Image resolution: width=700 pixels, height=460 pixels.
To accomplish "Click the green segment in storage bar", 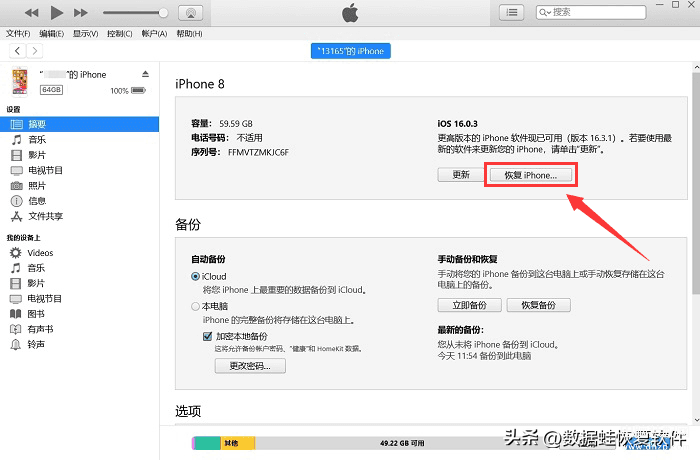I will coord(208,443).
